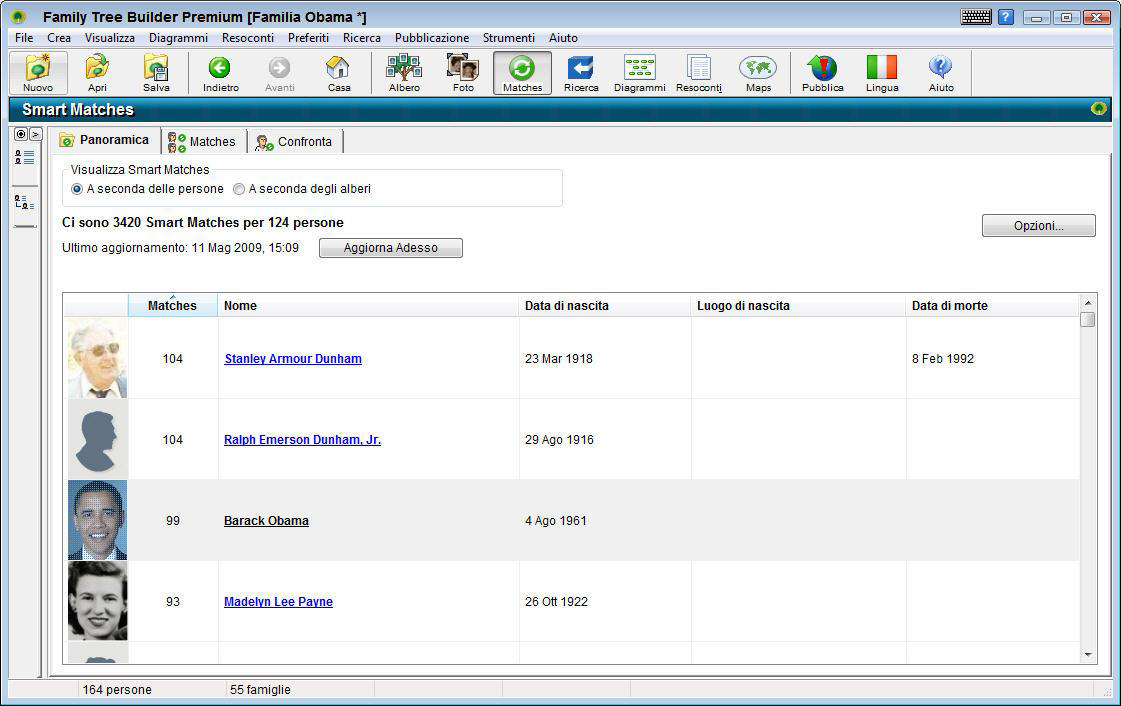Sort by Luogo di nascita column header
This screenshot has width=1121, height=706.
(x=799, y=305)
